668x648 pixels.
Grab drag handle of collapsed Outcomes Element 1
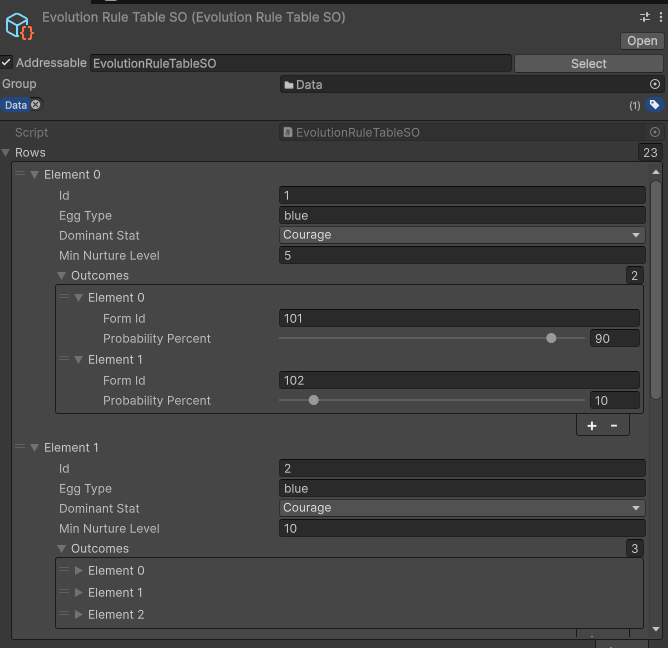[64, 591]
